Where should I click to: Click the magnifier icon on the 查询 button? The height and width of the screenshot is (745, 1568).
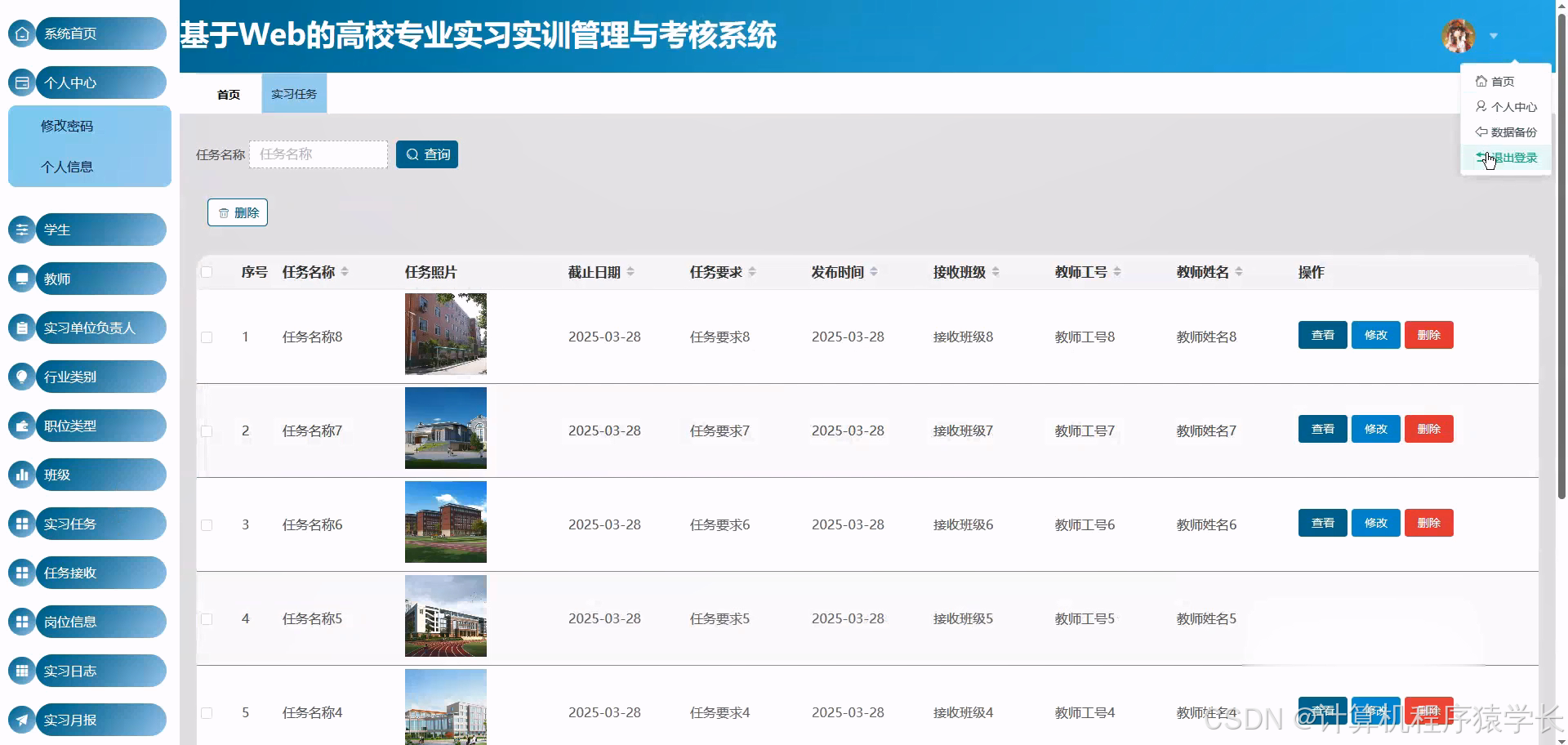[x=412, y=154]
